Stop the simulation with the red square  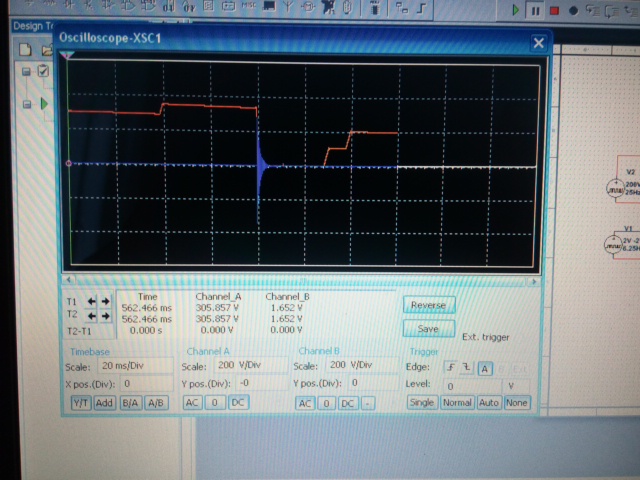553,10
